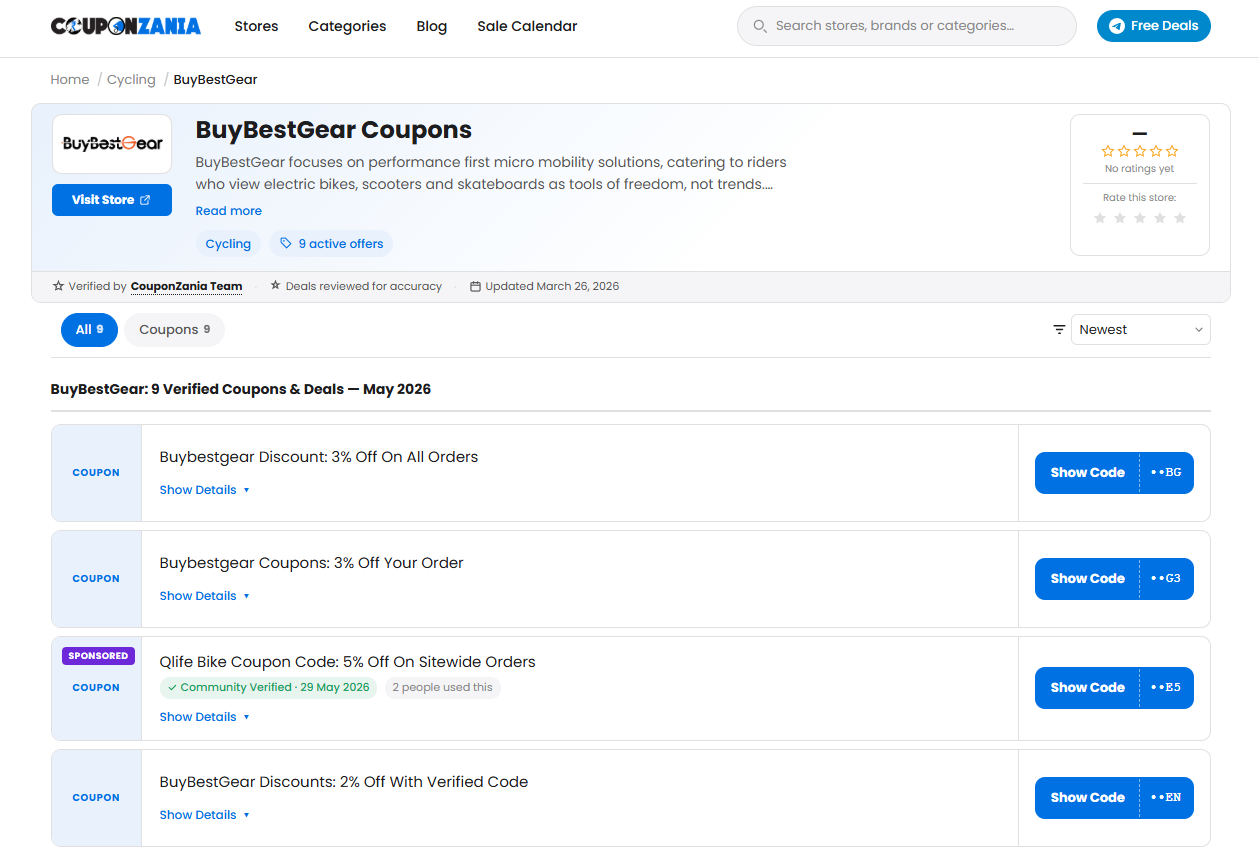Open the Newest sort dropdown
Image resolution: width=1259 pixels, height=850 pixels.
pos(1140,330)
